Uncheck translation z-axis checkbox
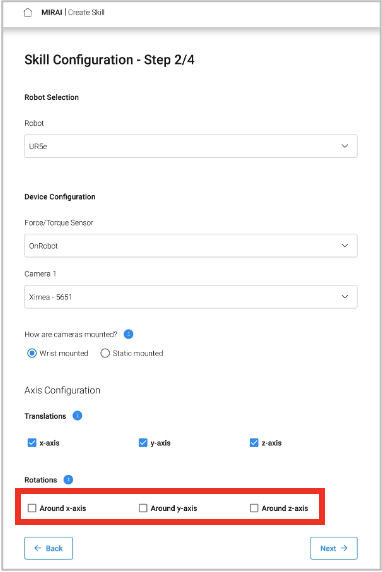 click(254, 443)
